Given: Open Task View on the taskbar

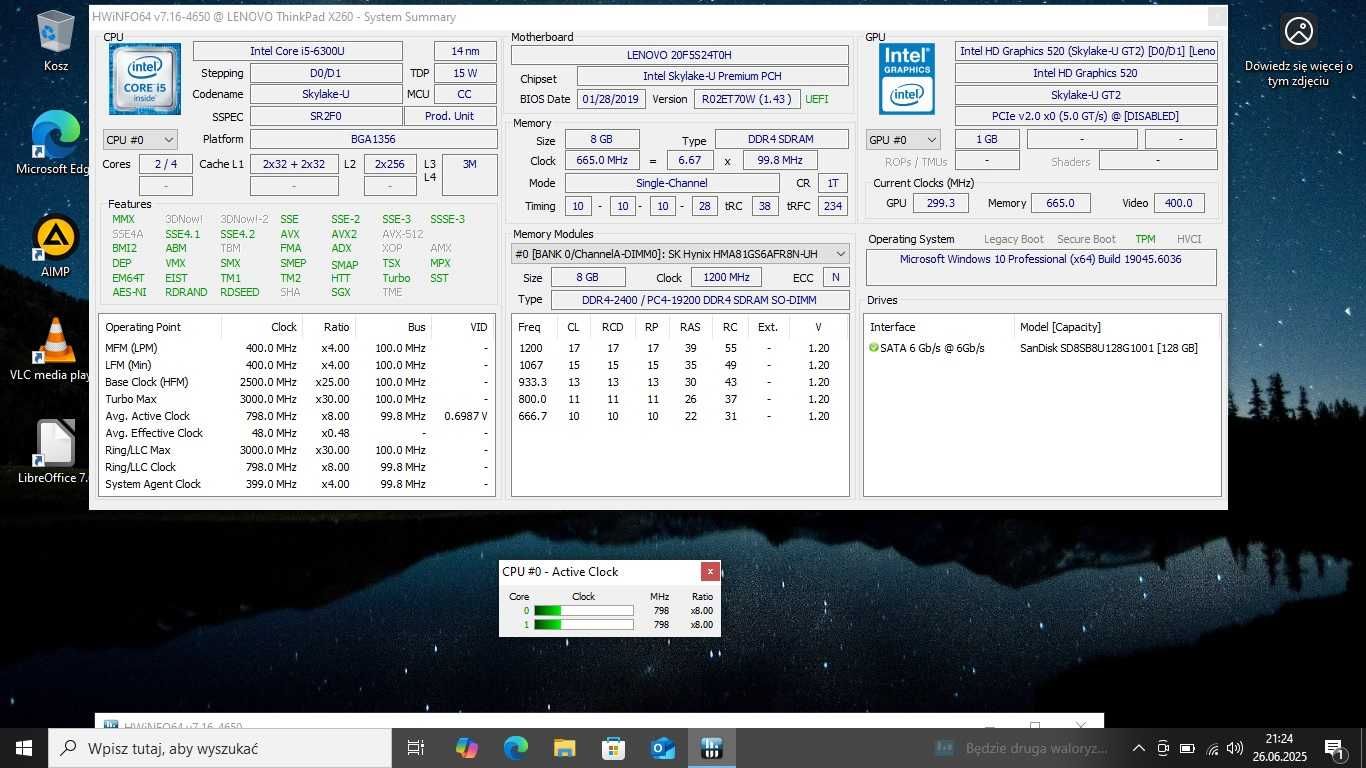Looking at the screenshot, I should click(416, 748).
